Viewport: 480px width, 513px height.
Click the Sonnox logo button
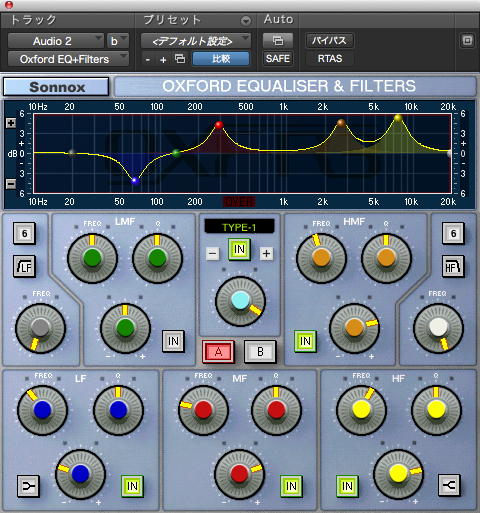coord(56,87)
